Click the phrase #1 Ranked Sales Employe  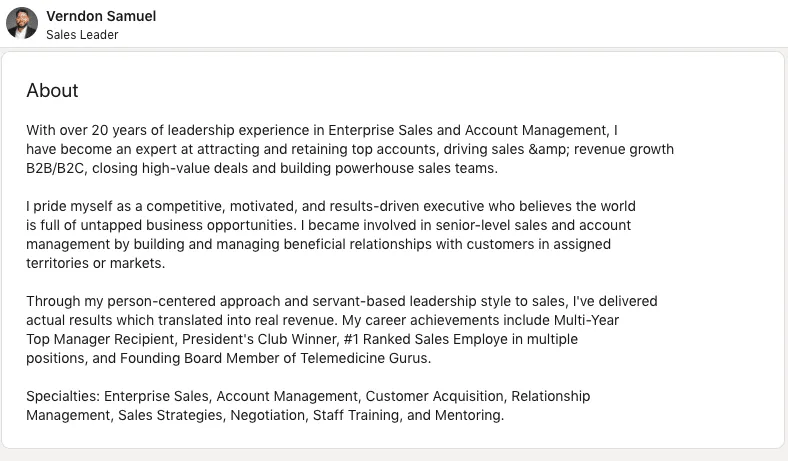[x=426, y=339]
